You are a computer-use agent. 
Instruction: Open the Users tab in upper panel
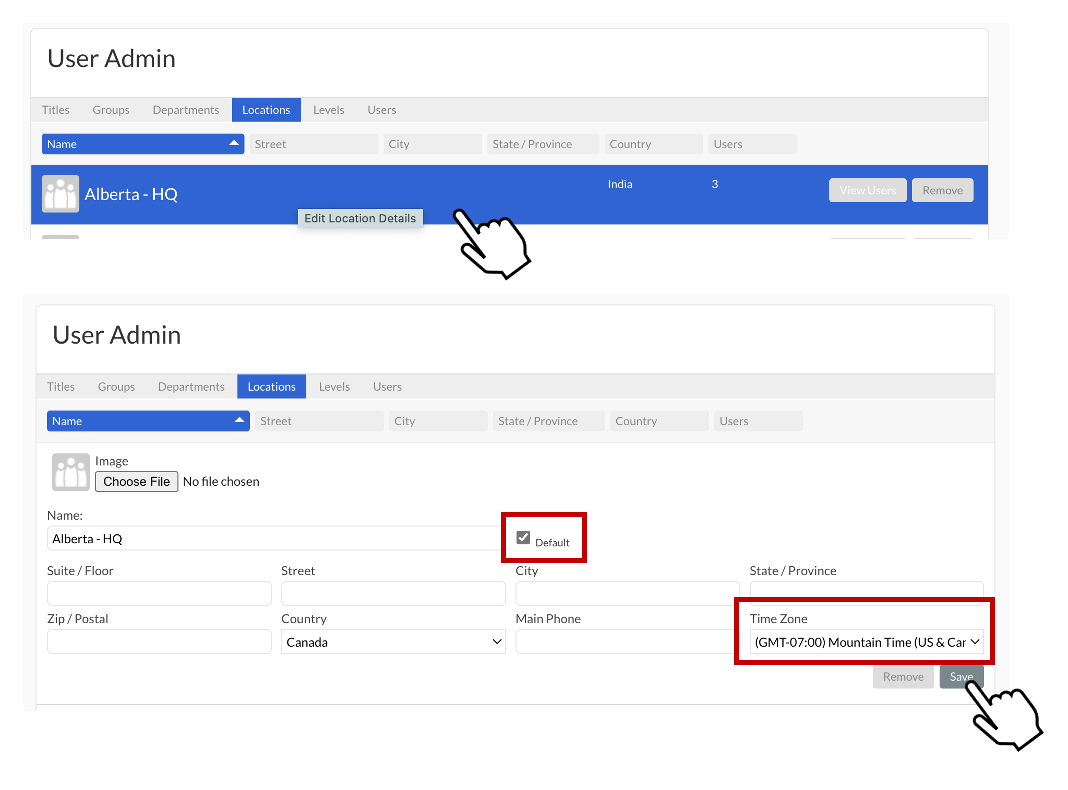381,110
